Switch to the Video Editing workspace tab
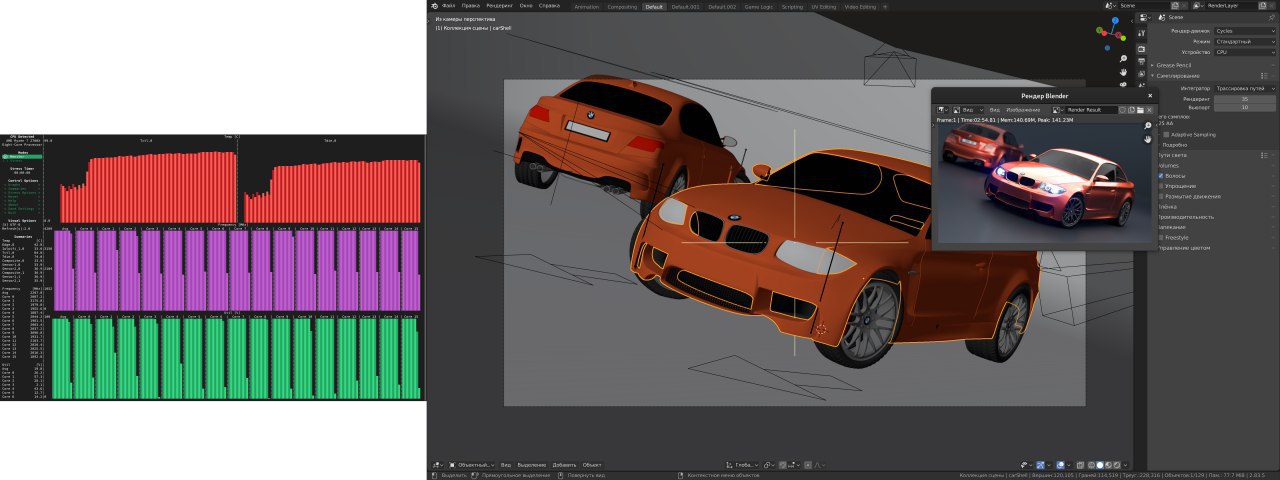 pyautogui.click(x=860, y=6)
